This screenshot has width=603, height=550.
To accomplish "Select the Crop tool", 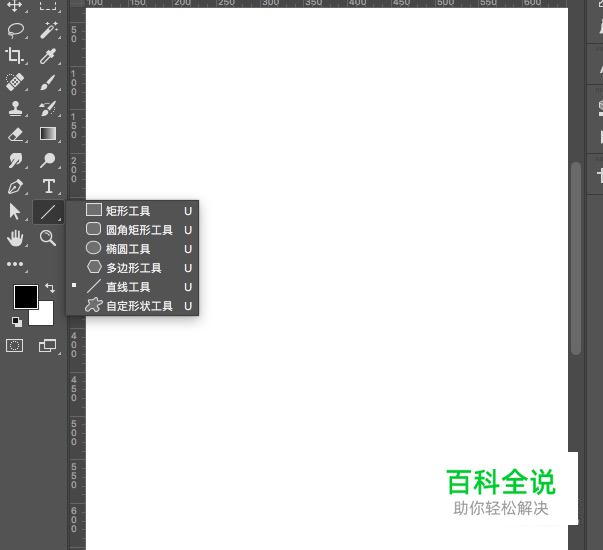I will 15,56.
